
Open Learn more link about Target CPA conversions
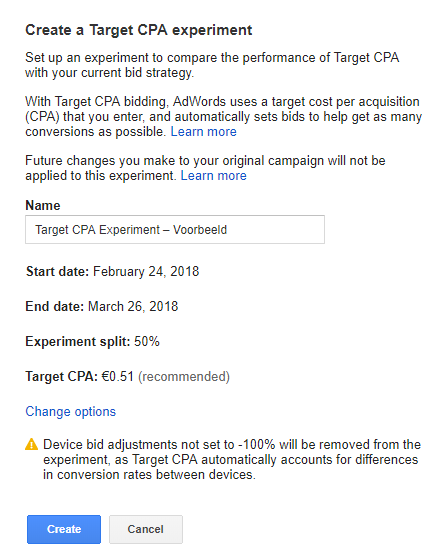204,132
